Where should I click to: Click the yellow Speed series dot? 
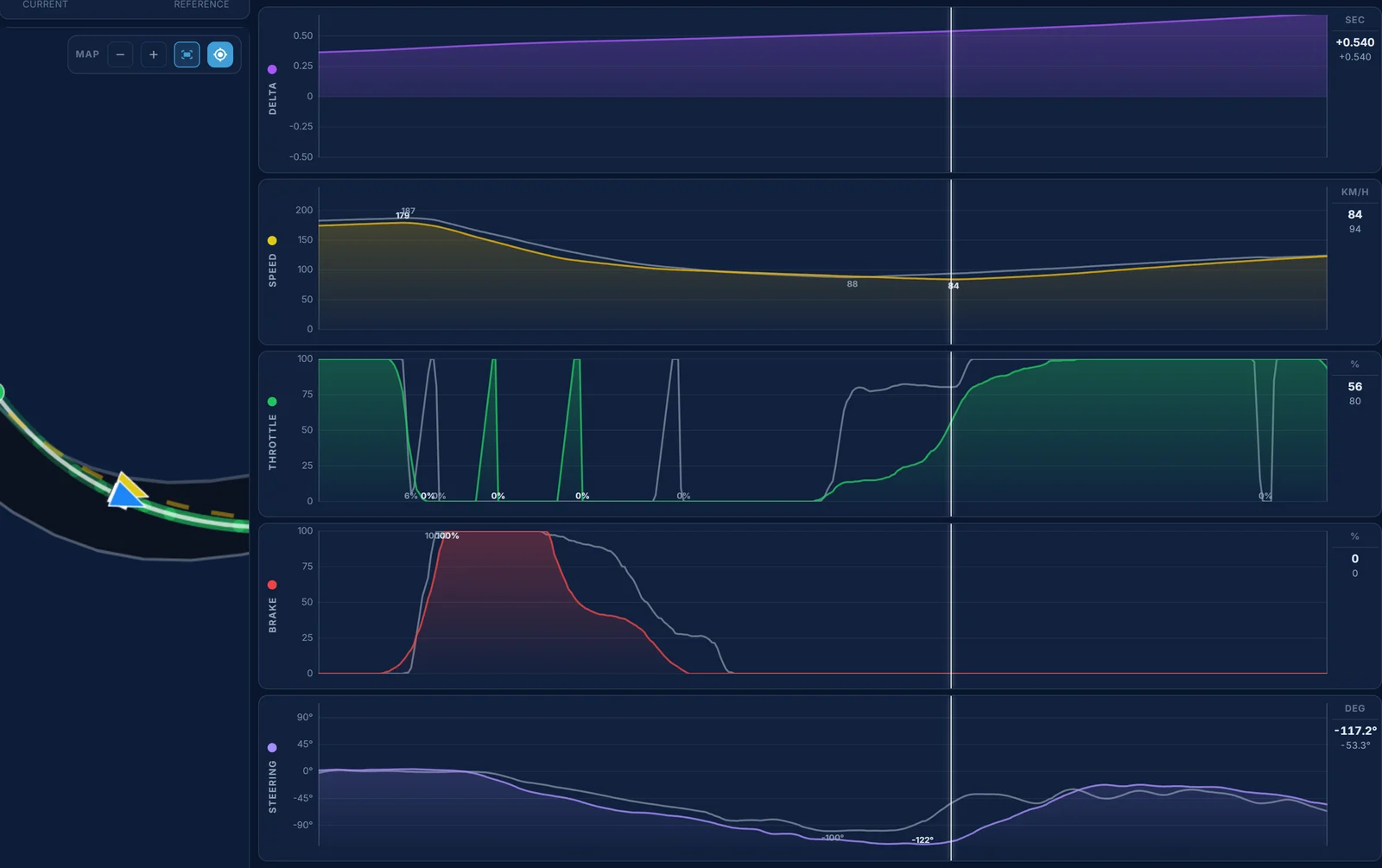click(272, 241)
